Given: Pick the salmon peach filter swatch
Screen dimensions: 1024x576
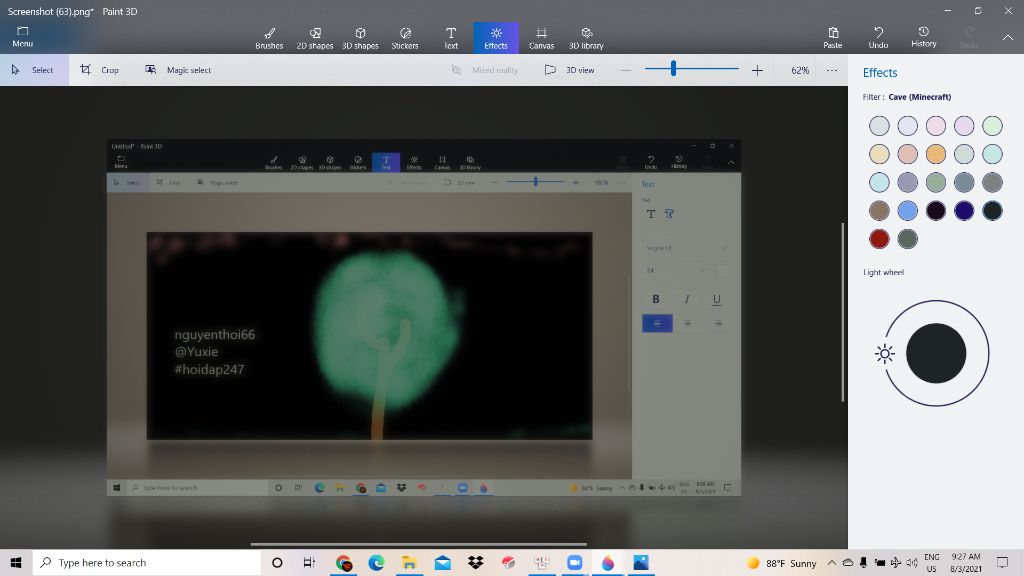Looking at the screenshot, I should point(907,154).
